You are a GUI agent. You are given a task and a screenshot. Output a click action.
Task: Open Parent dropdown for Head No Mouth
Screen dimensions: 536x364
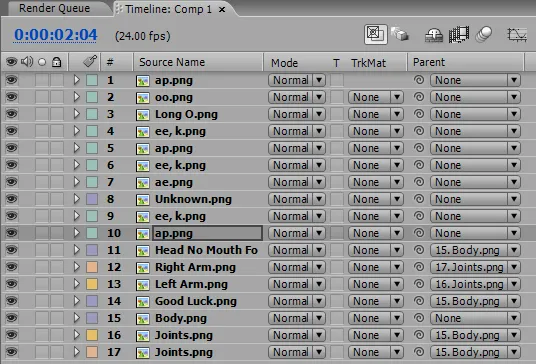tap(475, 250)
